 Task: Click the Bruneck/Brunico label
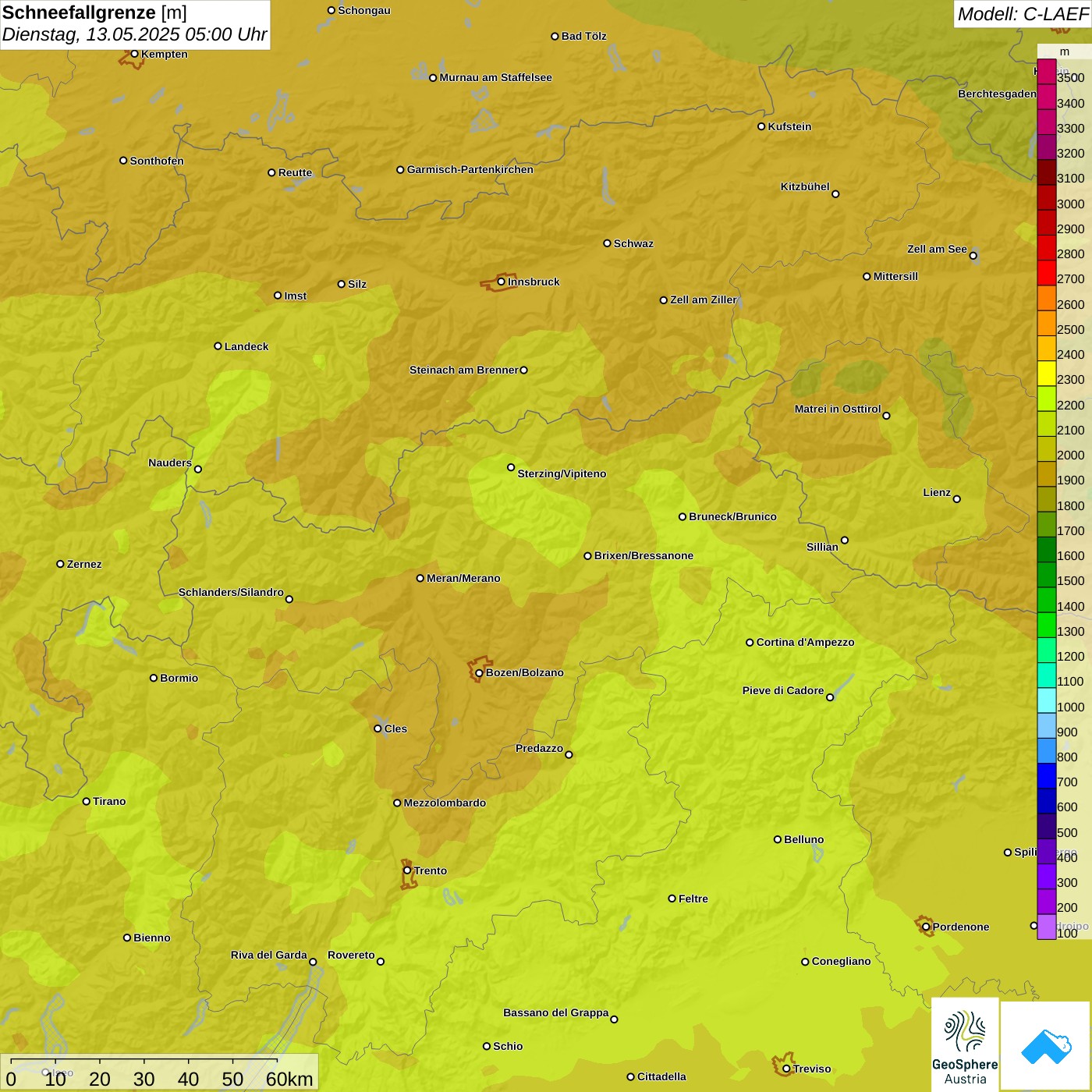732,516
